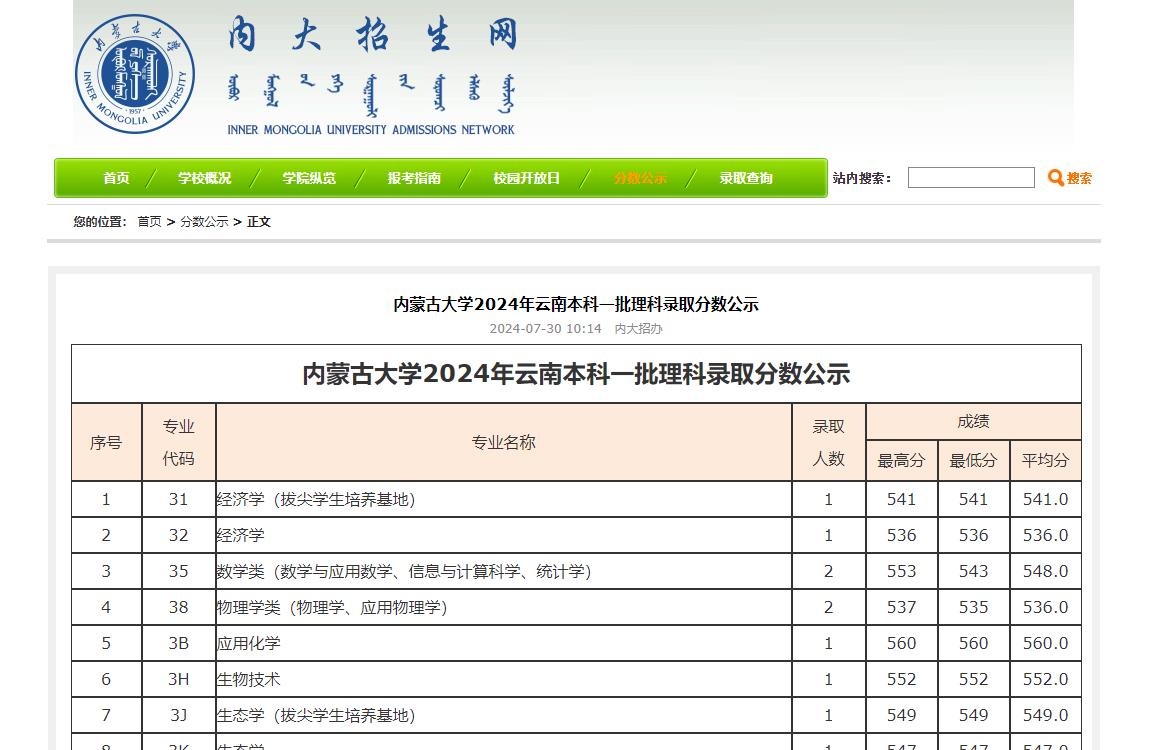Click the major code cell 35
1150x750 pixels.
[179, 571]
